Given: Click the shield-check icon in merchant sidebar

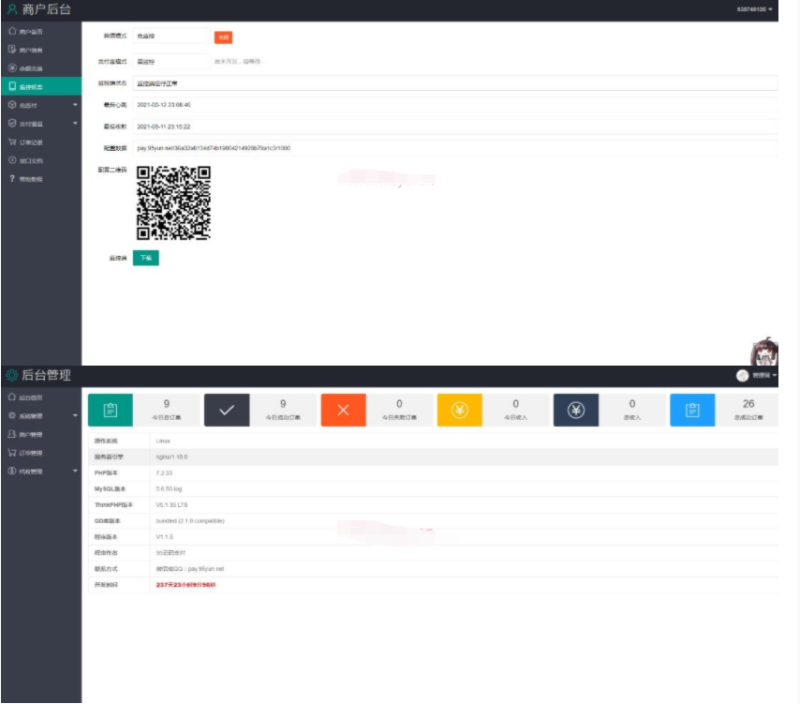Looking at the screenshot, I should (12, 123).
